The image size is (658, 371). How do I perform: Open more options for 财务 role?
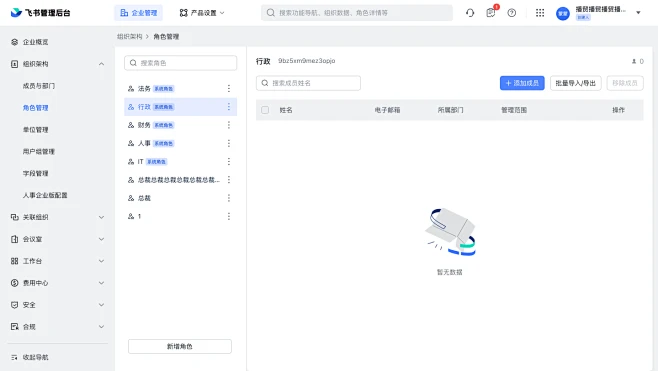(x=229, y=125)
